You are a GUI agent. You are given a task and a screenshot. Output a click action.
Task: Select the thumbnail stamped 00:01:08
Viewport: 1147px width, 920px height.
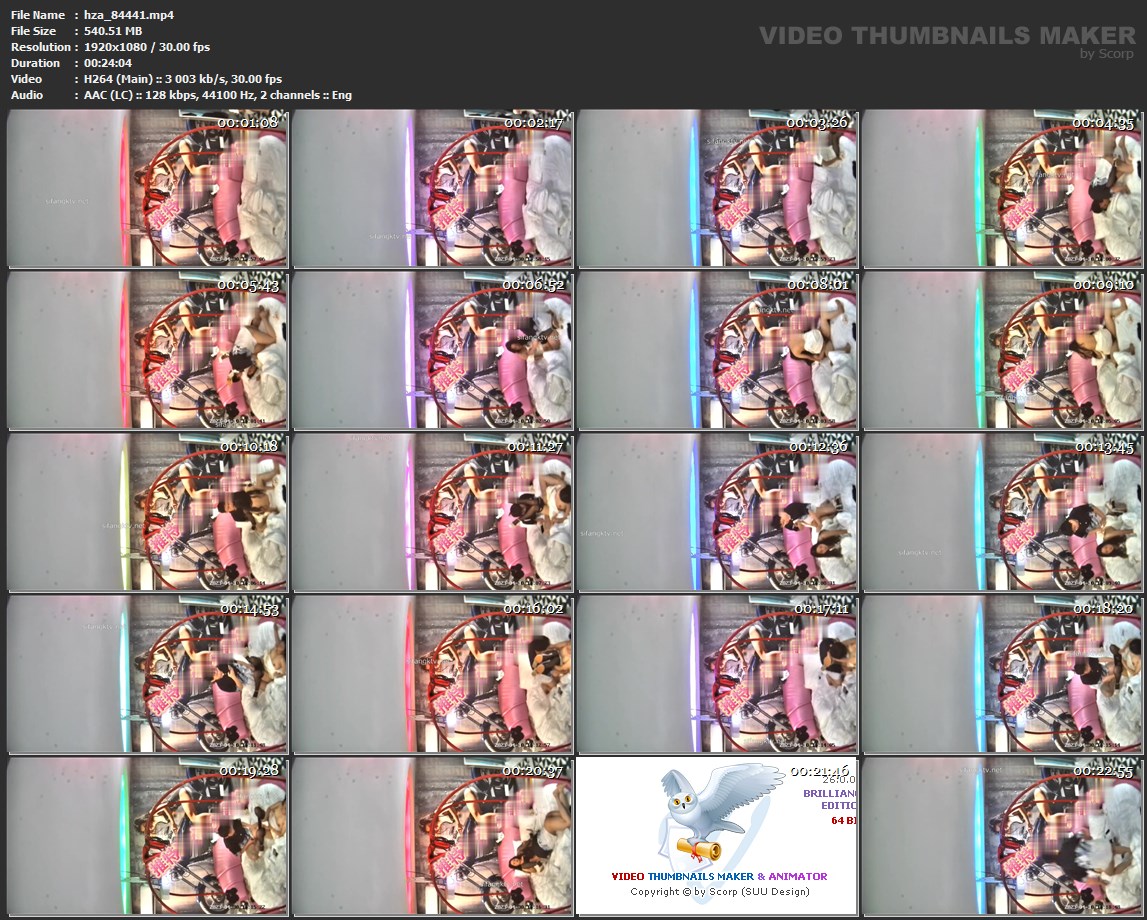click(x=147, y=189)
